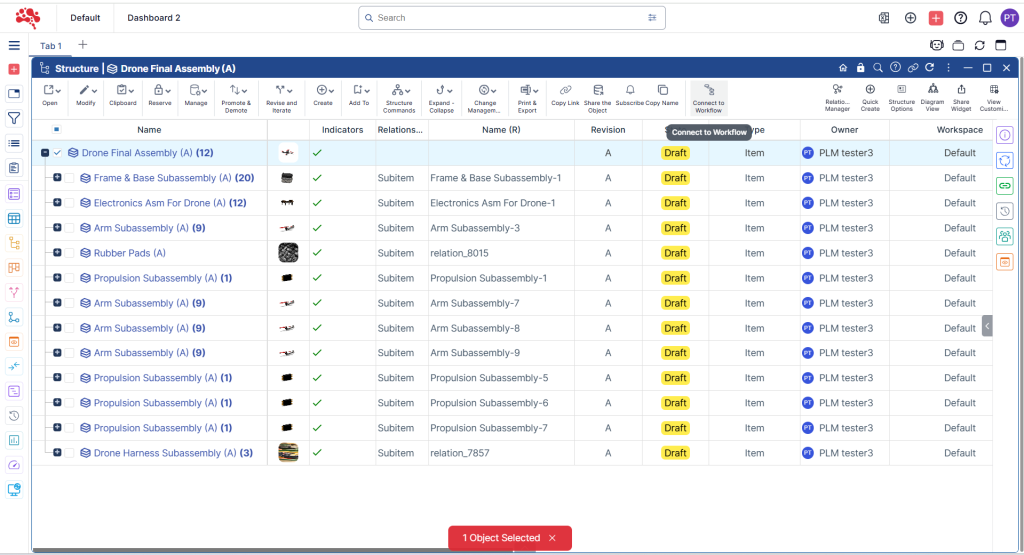The height and width of the screenshot is (555, 1024).
Task: Click the Copy Link toolbar icon
Action: (565, 91)
